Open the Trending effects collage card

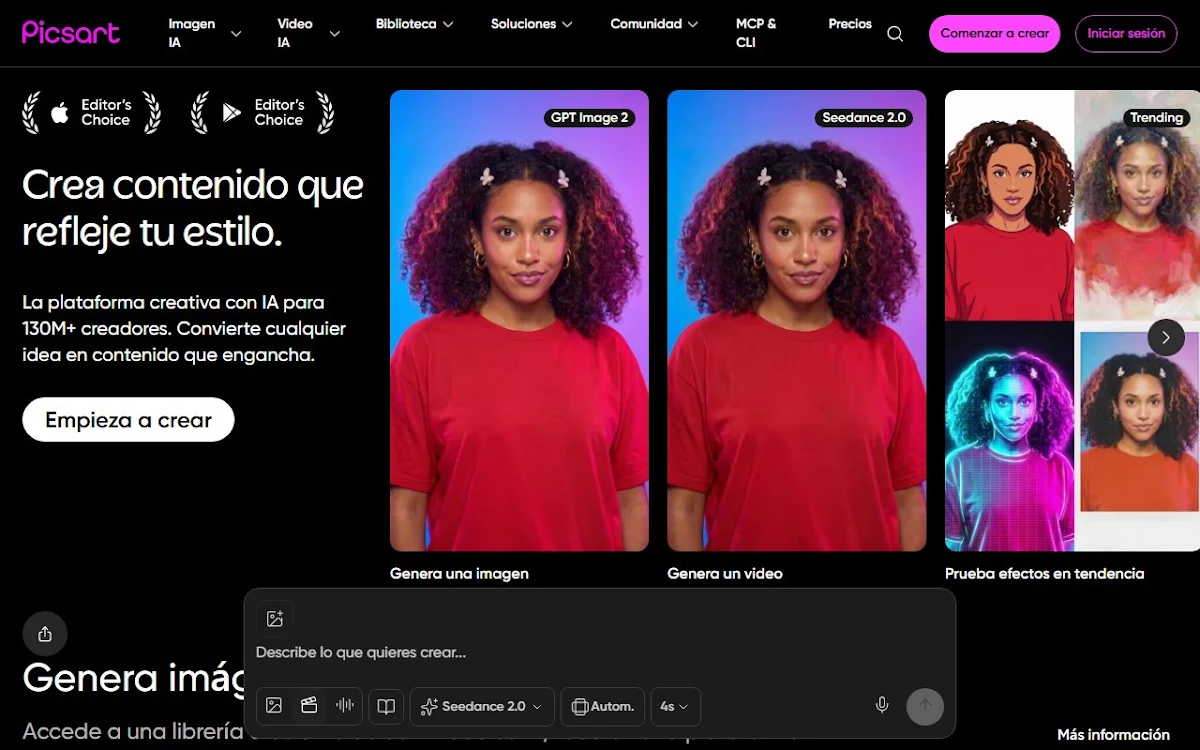pyautogui.click(x=1072, y=321)
